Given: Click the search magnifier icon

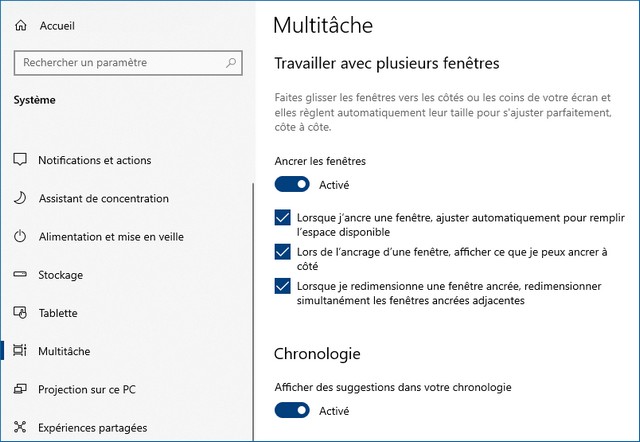Looking at the screenshot, I should pyautogui.click(x=232, y=63).
